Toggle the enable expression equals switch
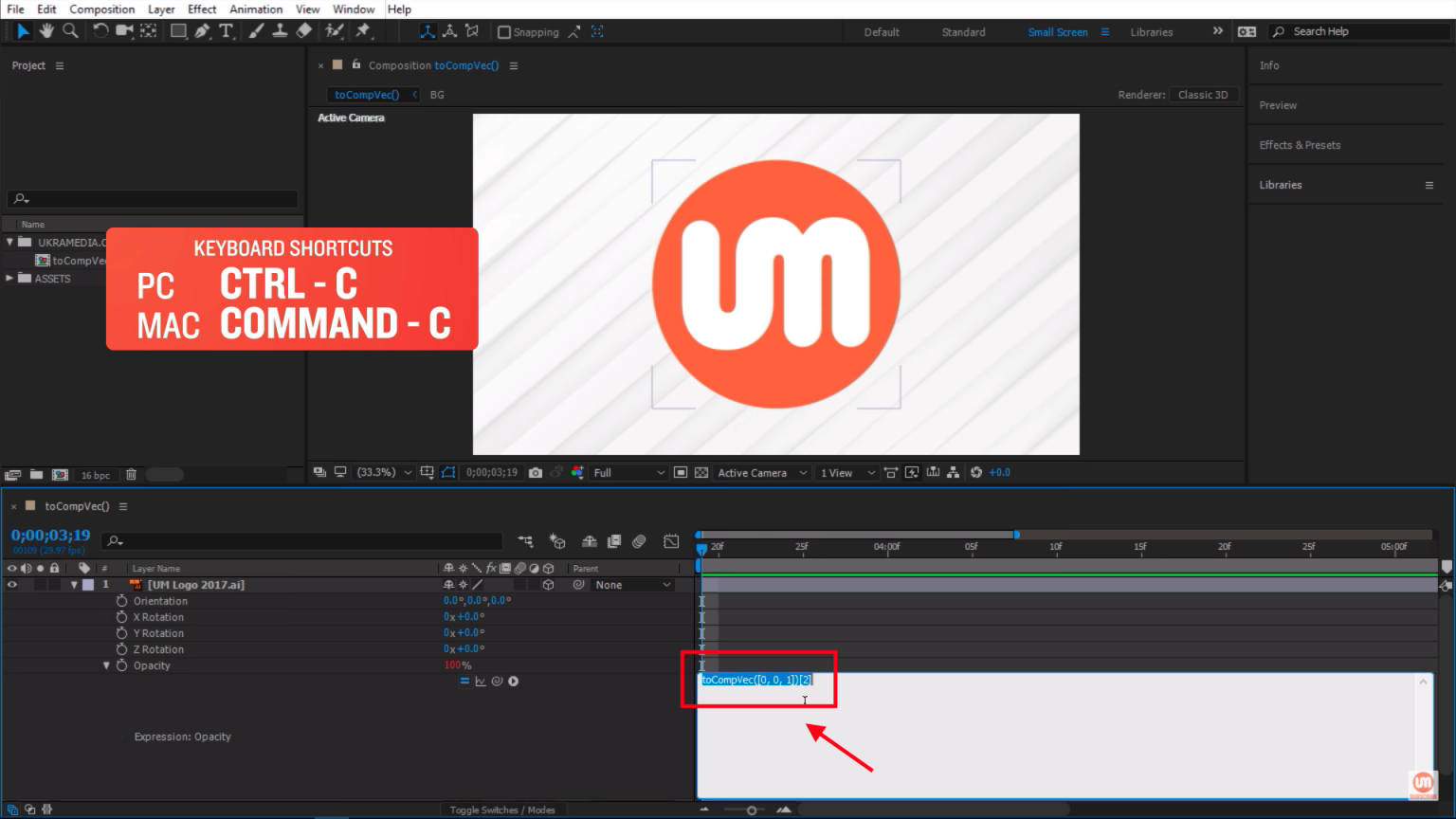1456x819 pixels. click(464, 682)
